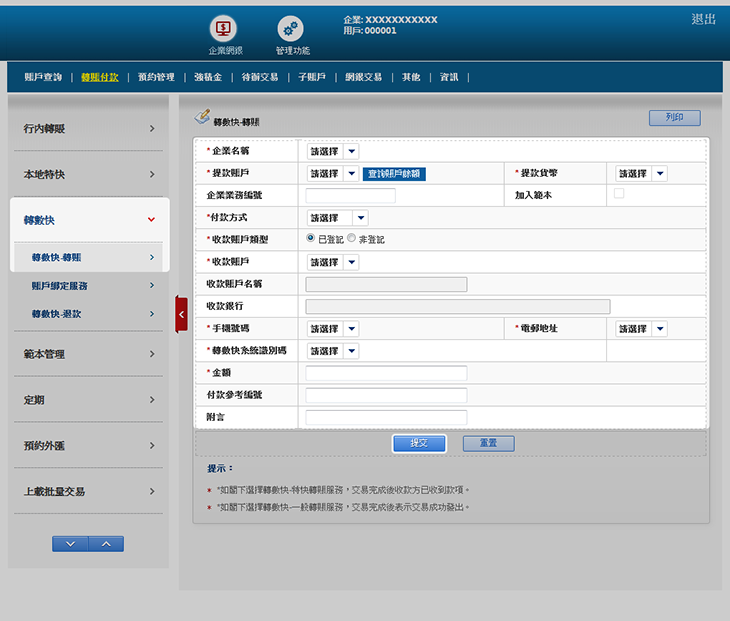The image size is (730, 621).
Task: Select the 已登記 radio button
Action: tap(311, 239)
